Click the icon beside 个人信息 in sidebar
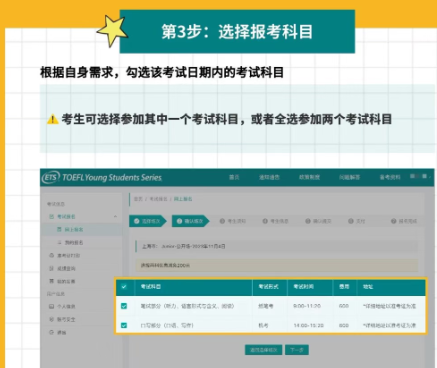Screen dimensions: 437x368 click(x=51, y=306)
